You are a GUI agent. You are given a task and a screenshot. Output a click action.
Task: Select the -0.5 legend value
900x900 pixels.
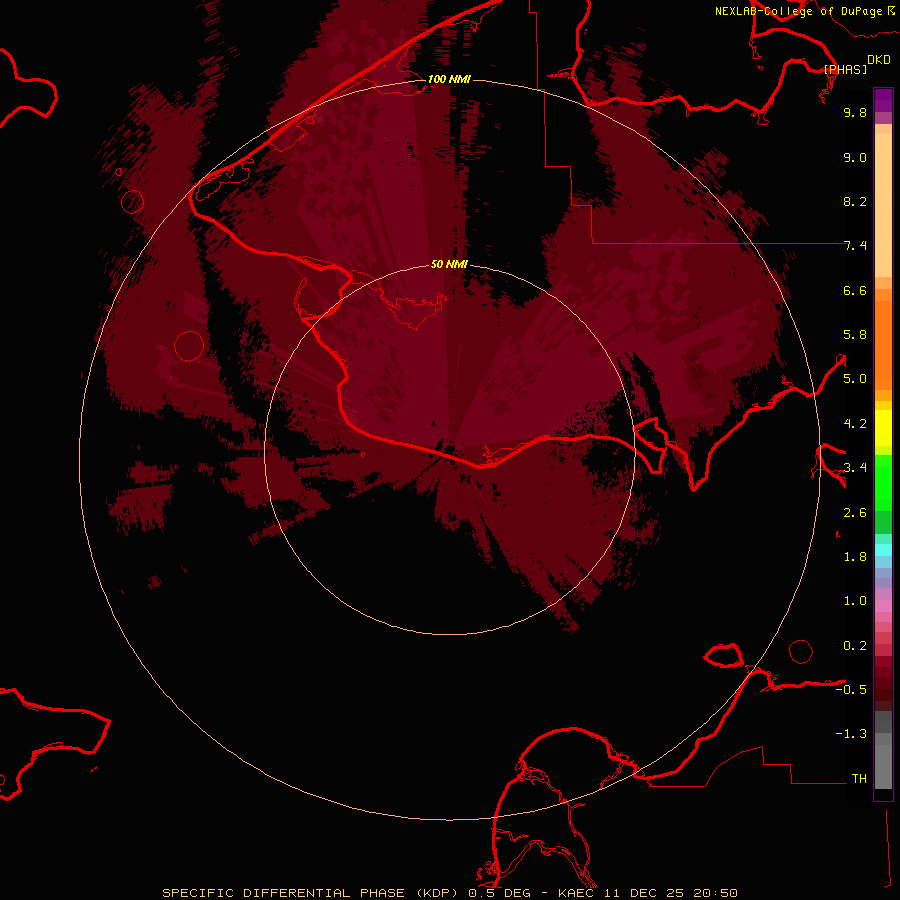[x=851, y=690]
